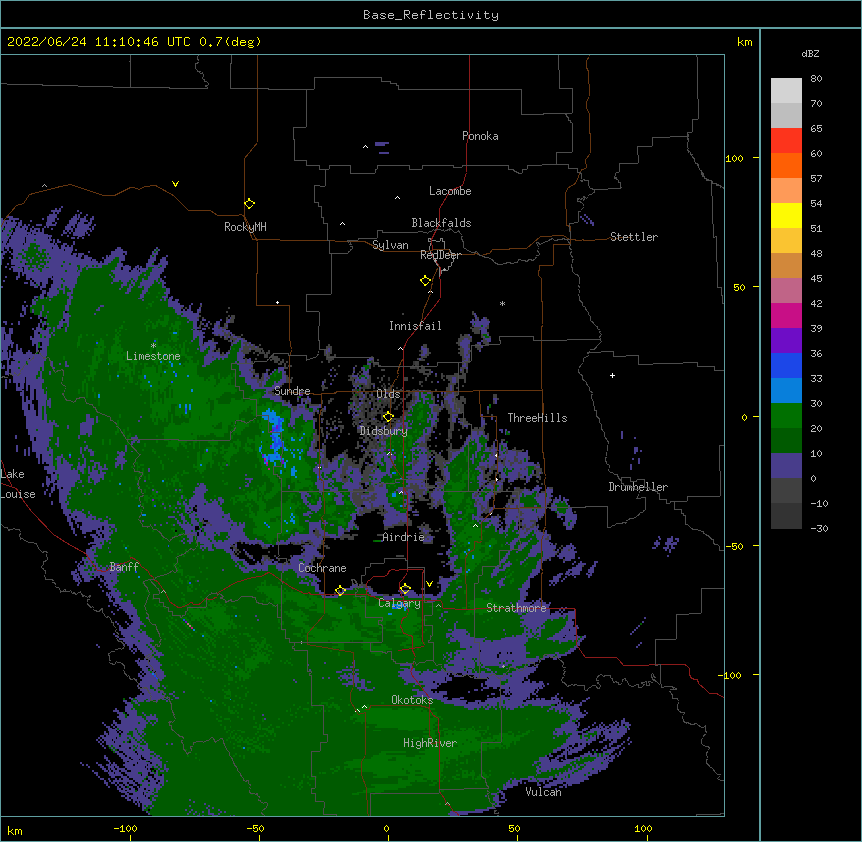Viewport: 862px width, 842px height.
Task: Click the Sundre city label
Action: (x=292, y=391)
